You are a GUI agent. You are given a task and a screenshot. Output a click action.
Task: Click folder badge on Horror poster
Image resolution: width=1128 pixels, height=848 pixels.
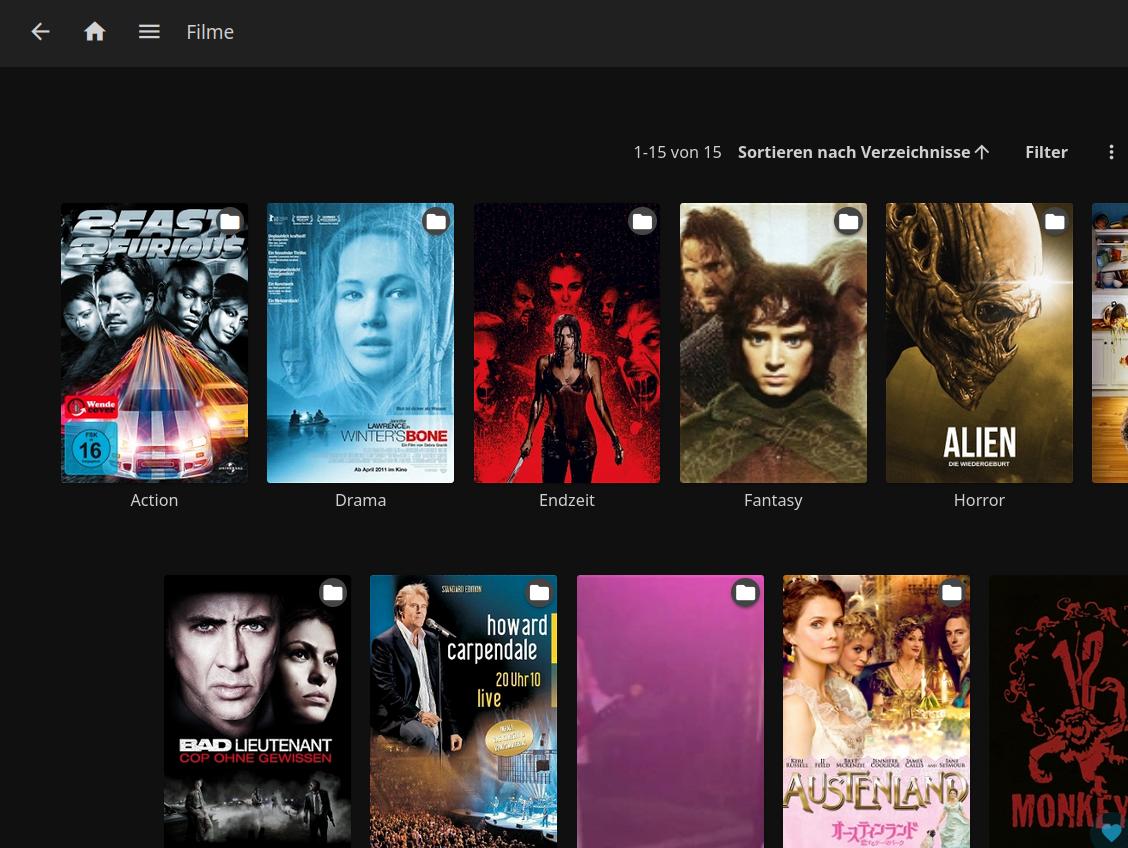click(x=1055, y=221)
